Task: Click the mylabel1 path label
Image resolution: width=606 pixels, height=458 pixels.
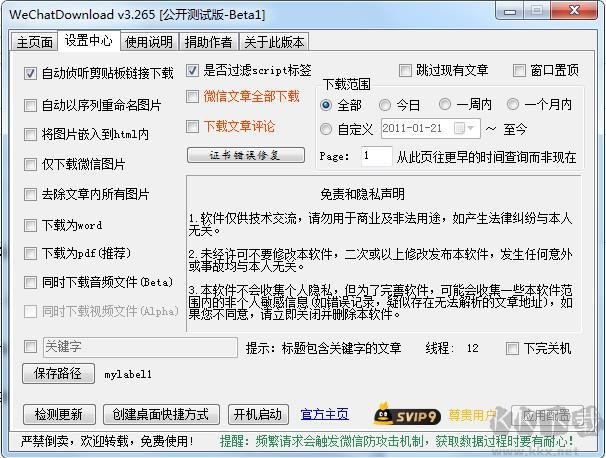Action: 128,374
